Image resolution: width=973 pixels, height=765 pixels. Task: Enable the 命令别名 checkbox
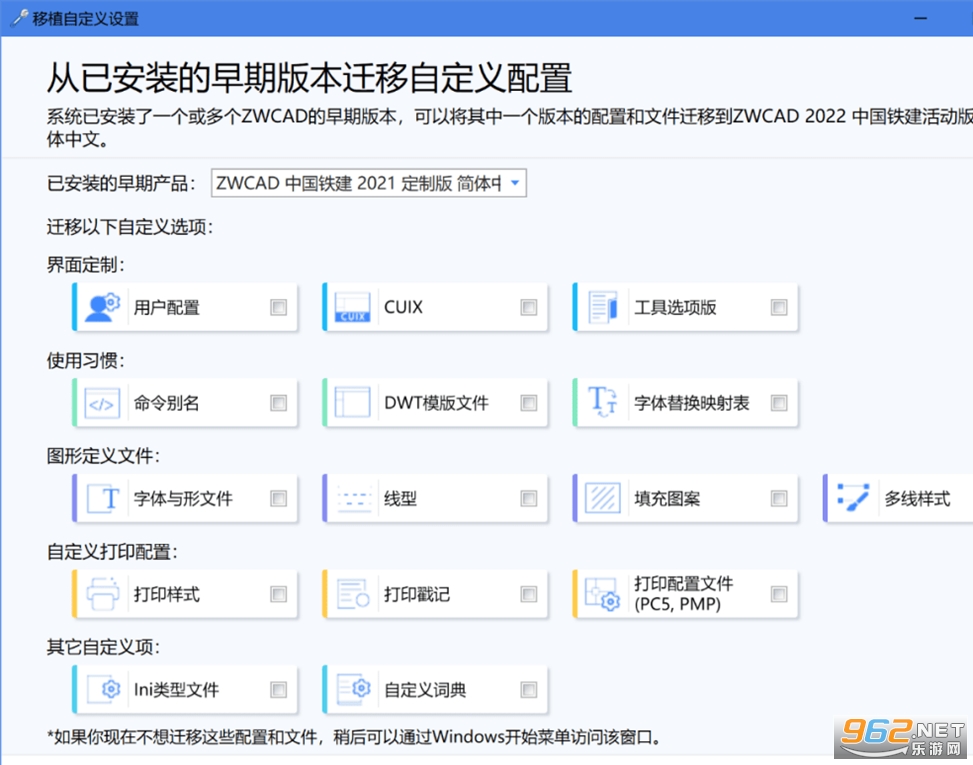click(x=279, y=403)
